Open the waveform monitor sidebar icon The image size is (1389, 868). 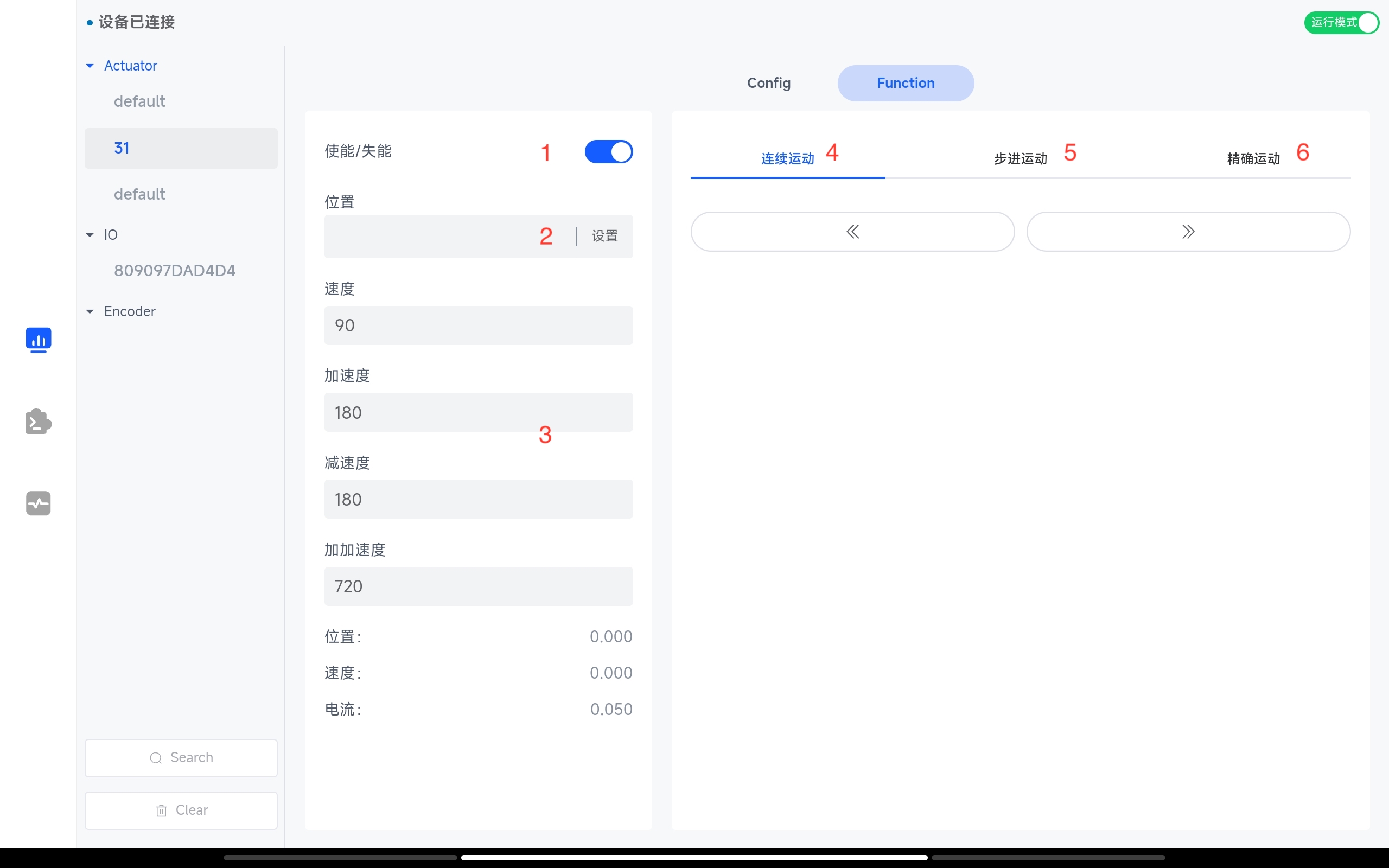click(39, 503)
